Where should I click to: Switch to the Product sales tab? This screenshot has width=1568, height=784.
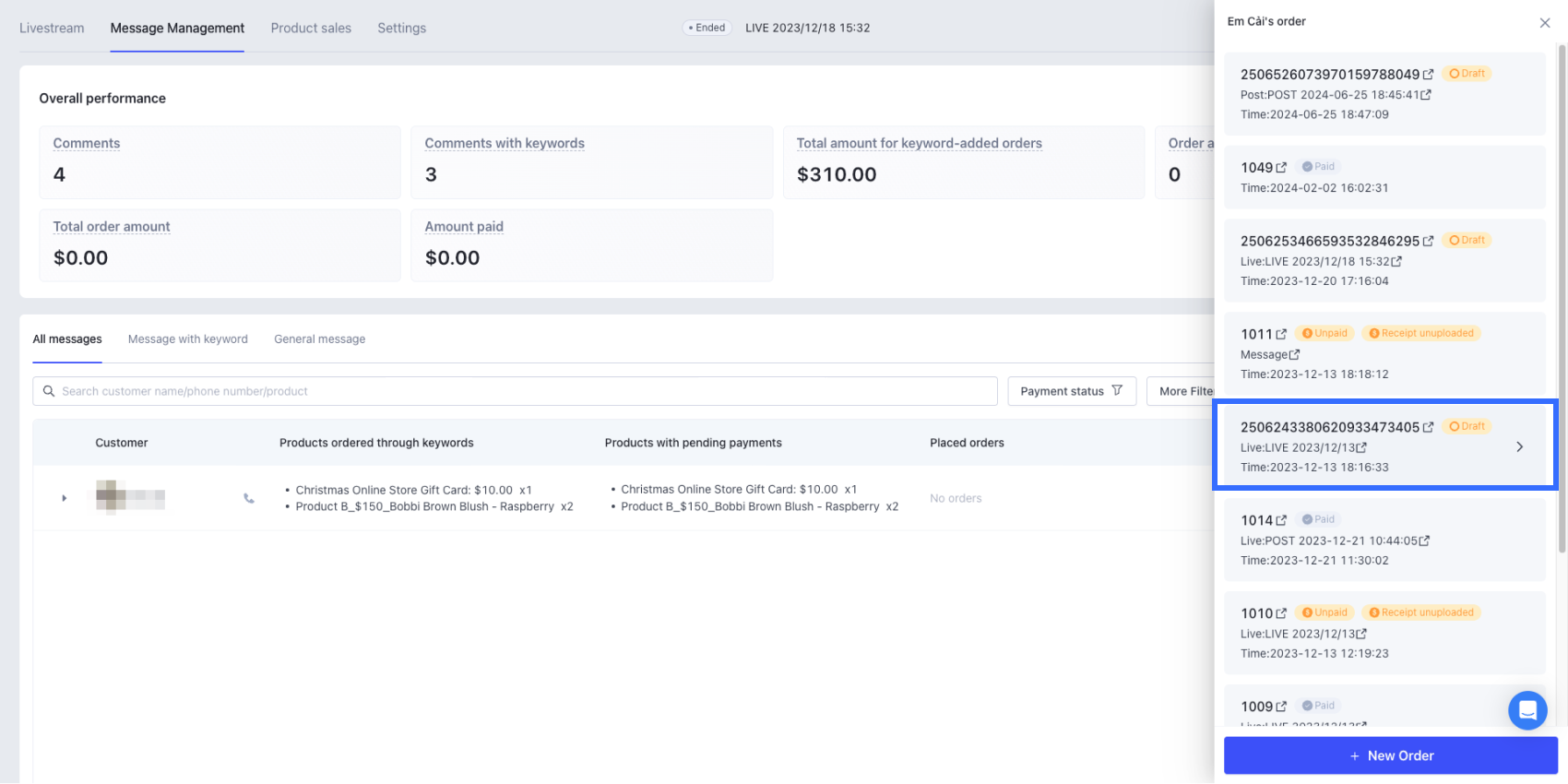point(311,29)
